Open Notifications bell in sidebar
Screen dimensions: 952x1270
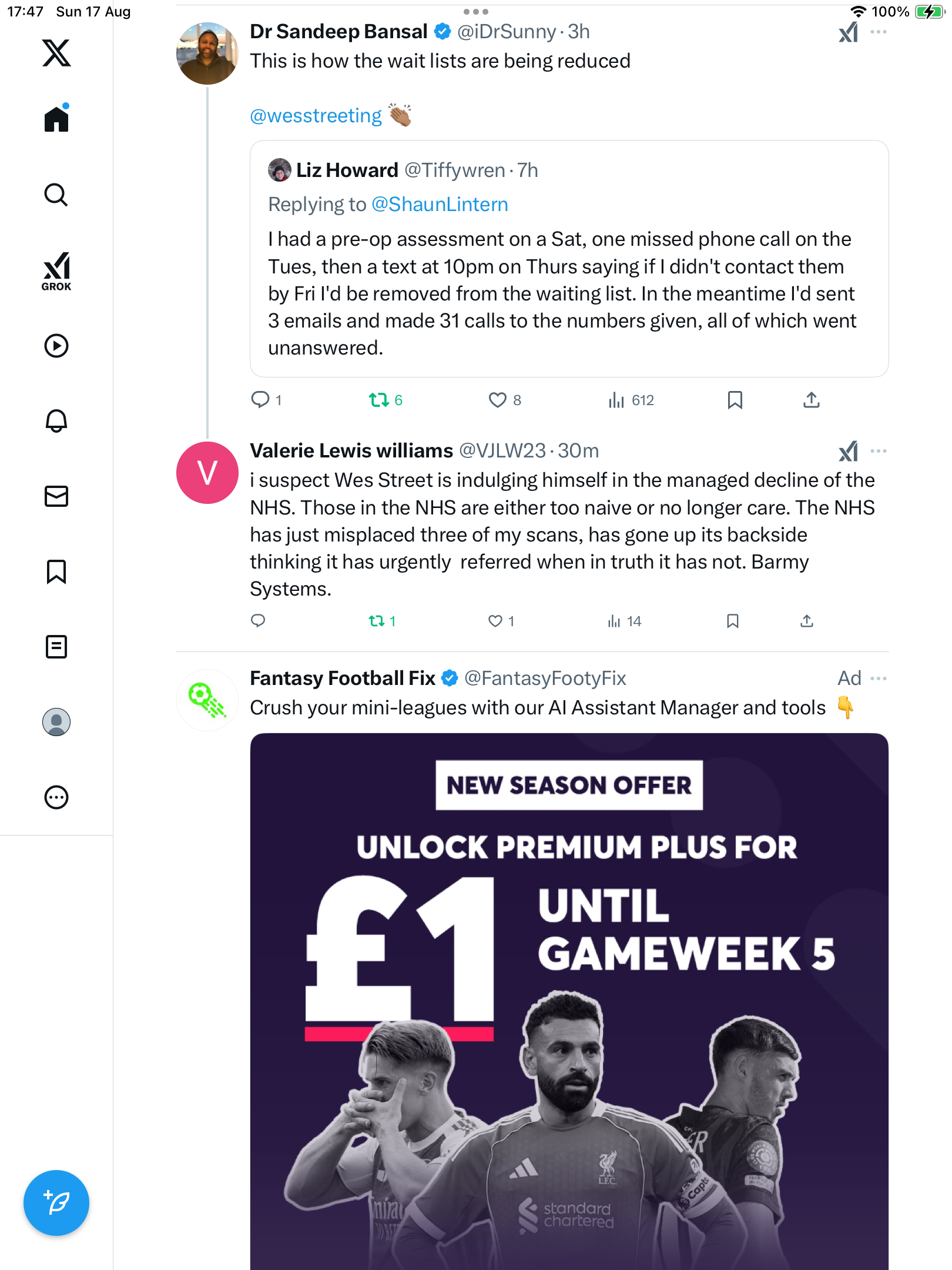(x=56, y=421)
